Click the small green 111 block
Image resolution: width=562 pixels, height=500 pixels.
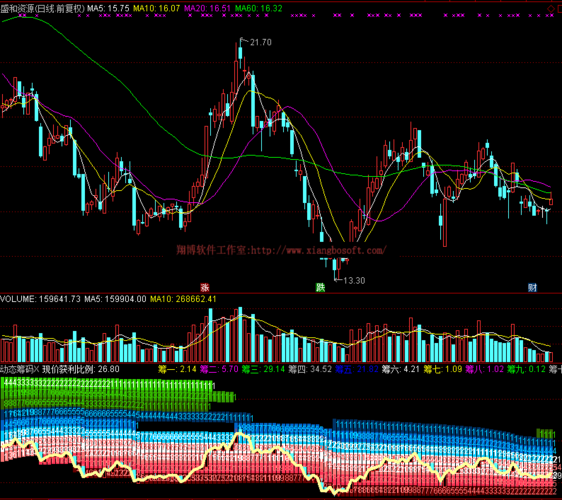click(x=546, y=433)
